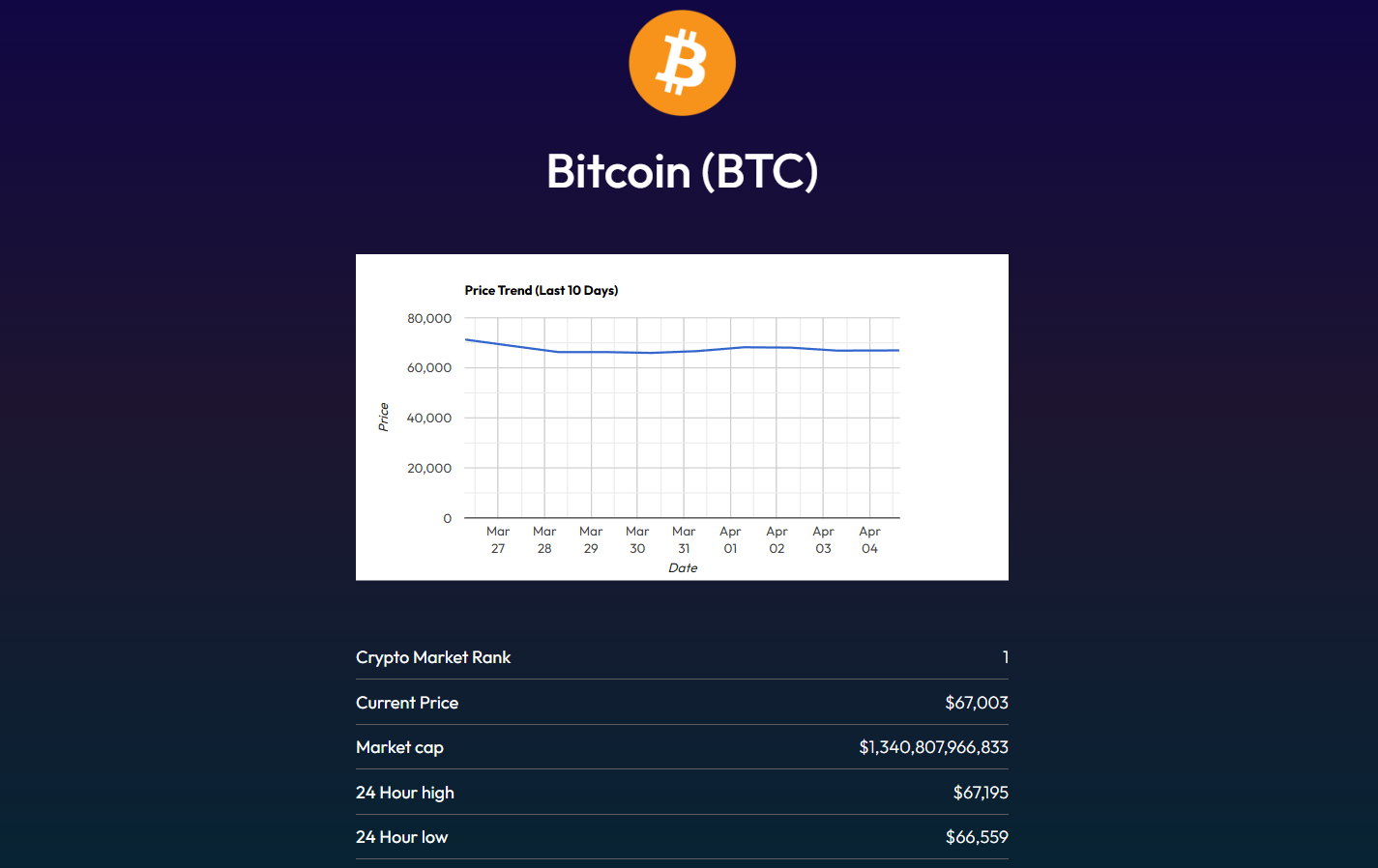
Task: Click the vertical Price axis title
Action: coord(384,417)
